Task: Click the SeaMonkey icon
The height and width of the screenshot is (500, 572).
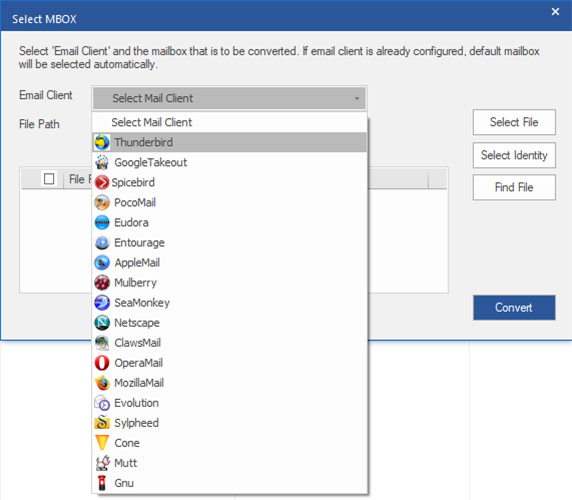Action: point(102,303)
